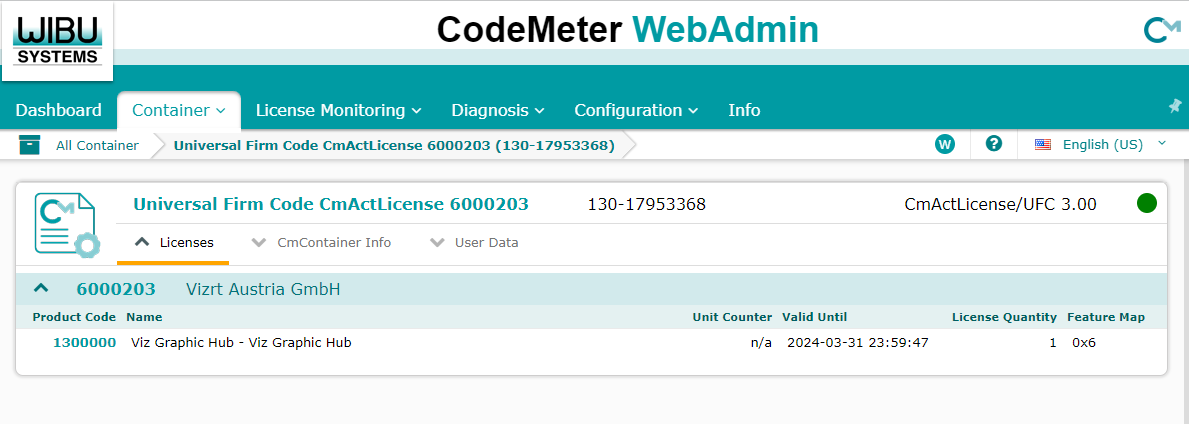The width and height of the screenshot is (1189, 424).
Task: Click the license container document icon
Action: point(66,223)
